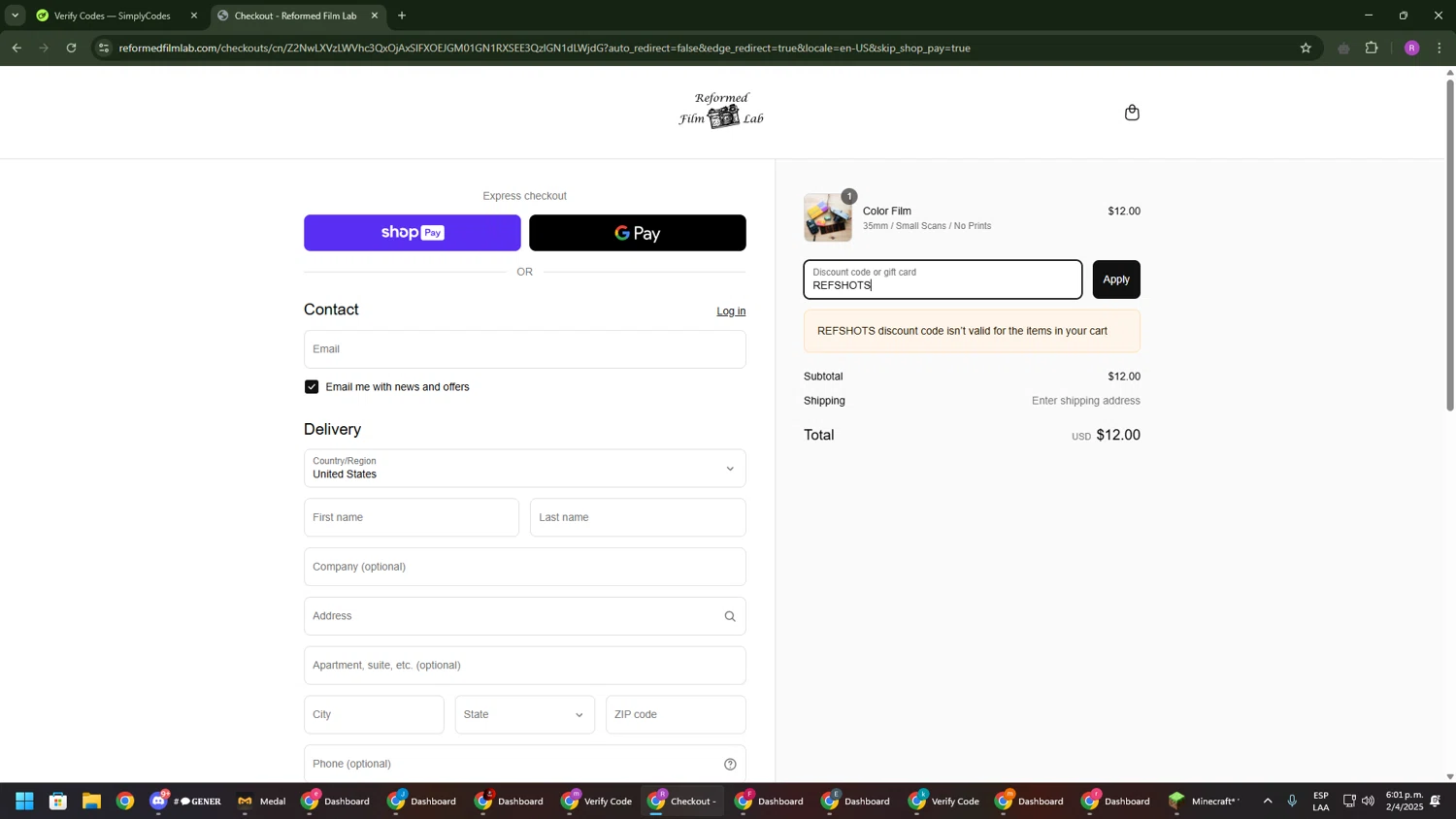Click into the Address field
1456x819 pixels.
(x=524, y=616)
